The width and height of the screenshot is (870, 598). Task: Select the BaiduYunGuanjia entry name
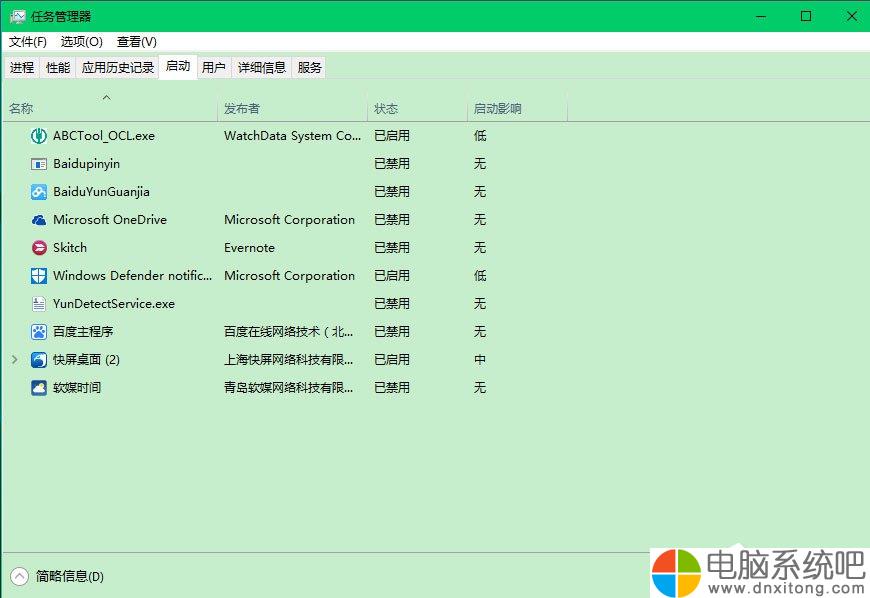(102, 192)
